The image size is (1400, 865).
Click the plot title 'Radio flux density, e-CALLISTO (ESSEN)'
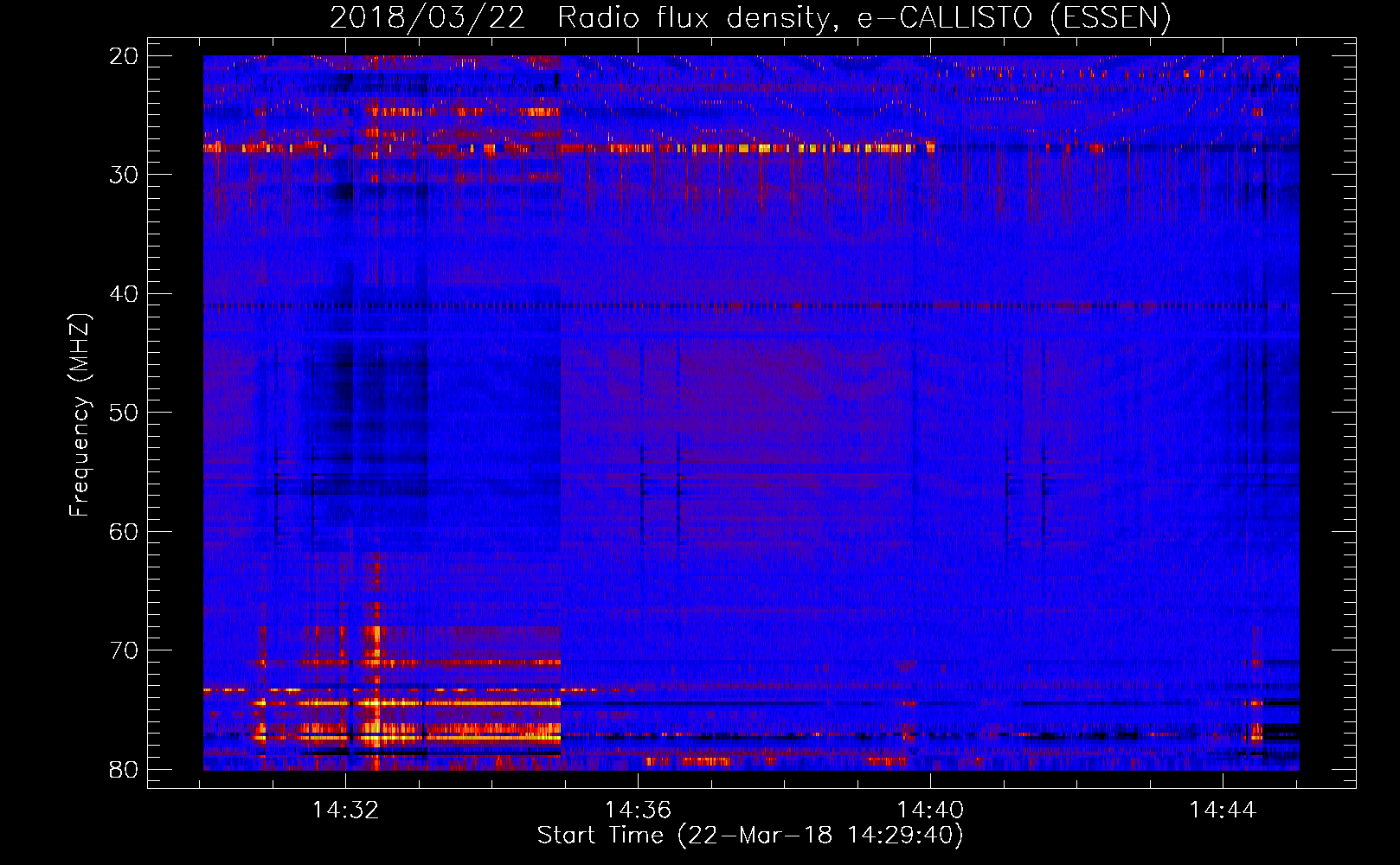tap(864, 18)
